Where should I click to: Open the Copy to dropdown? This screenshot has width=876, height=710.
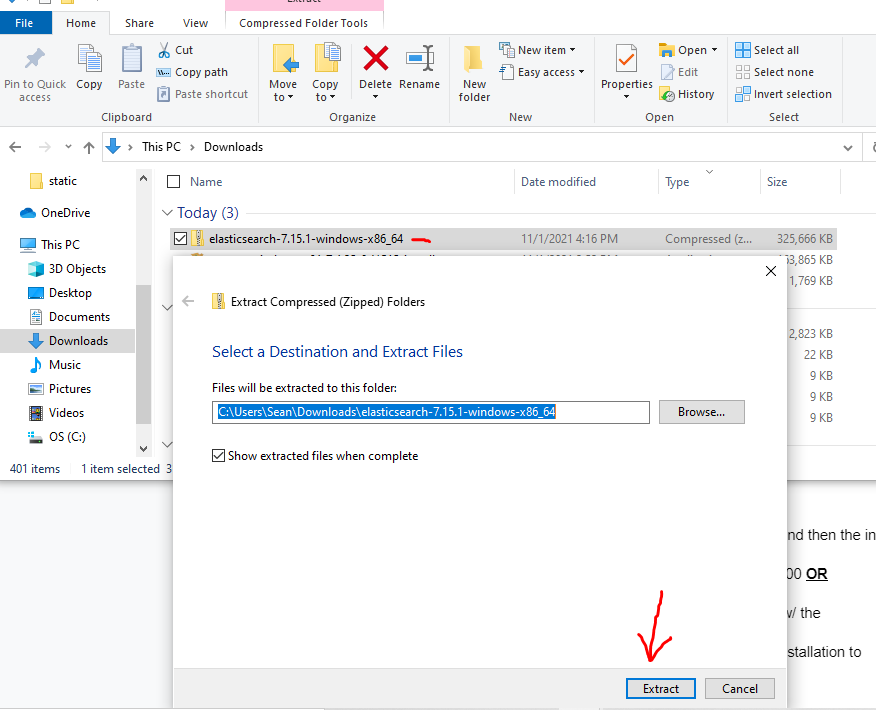(x=325, y=90)
